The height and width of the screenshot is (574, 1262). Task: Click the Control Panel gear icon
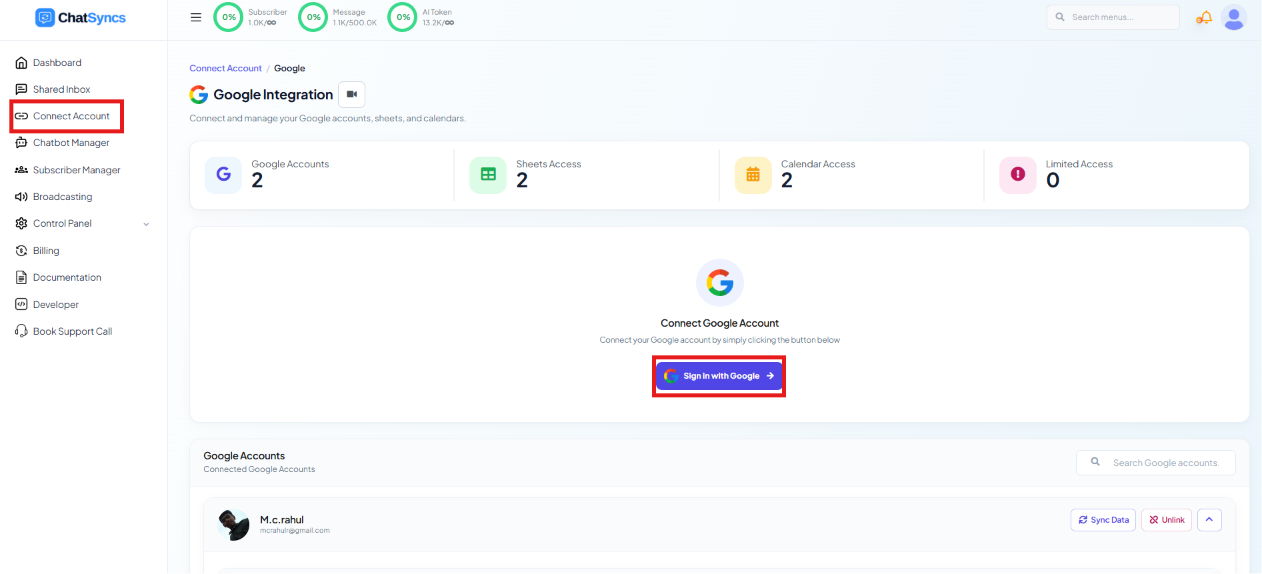point(21,224)
